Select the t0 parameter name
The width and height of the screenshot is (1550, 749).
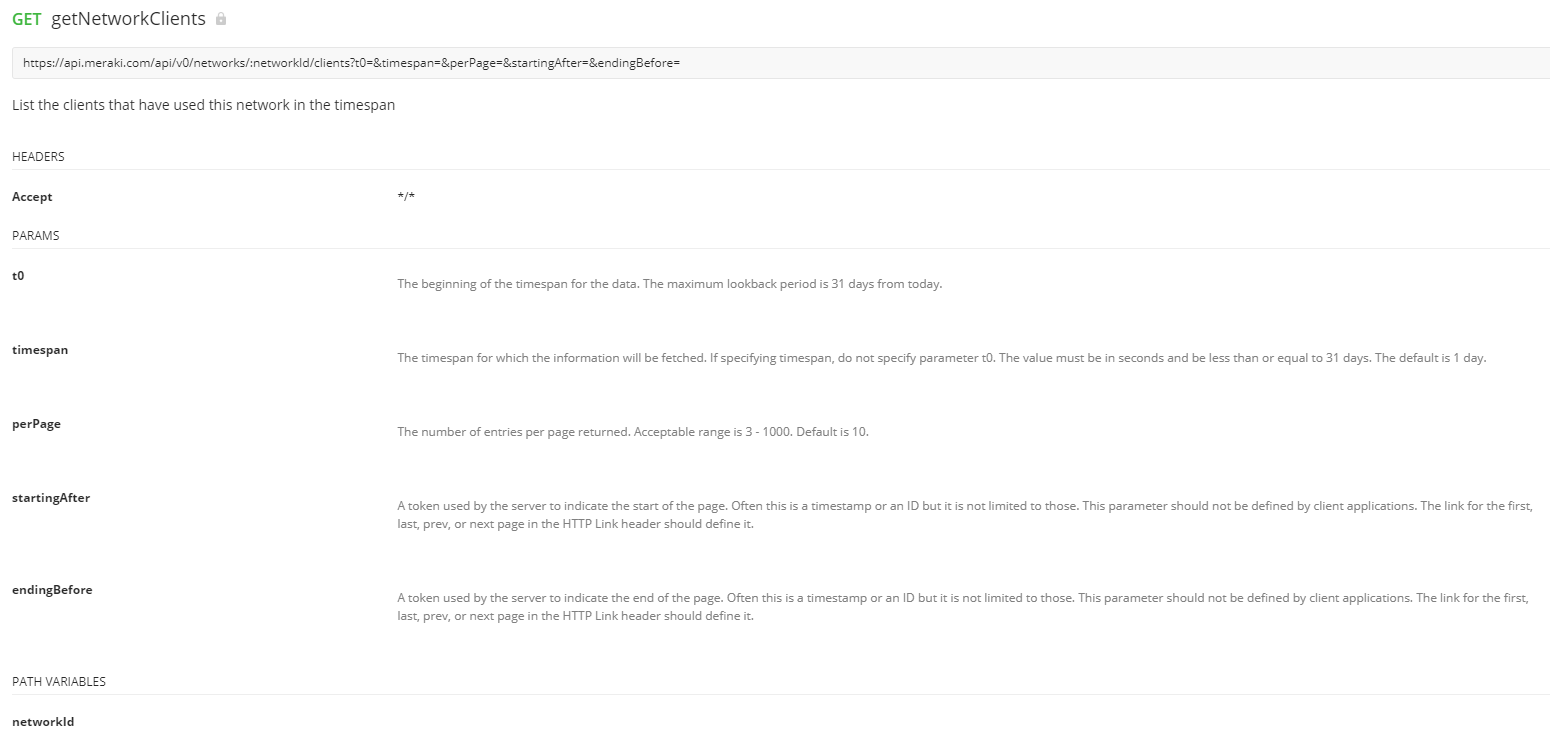(18, 276)
